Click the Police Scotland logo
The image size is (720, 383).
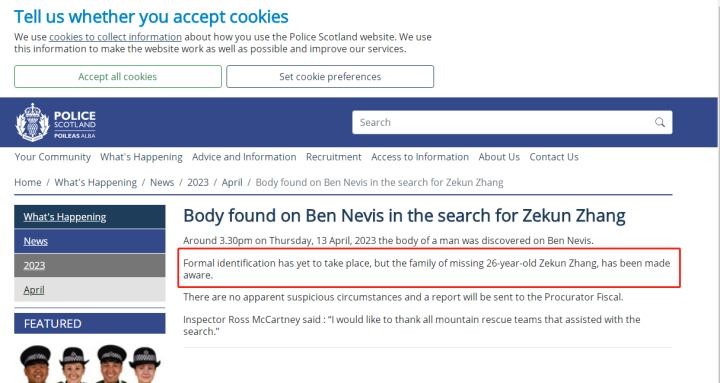click(x=56, y=122)
